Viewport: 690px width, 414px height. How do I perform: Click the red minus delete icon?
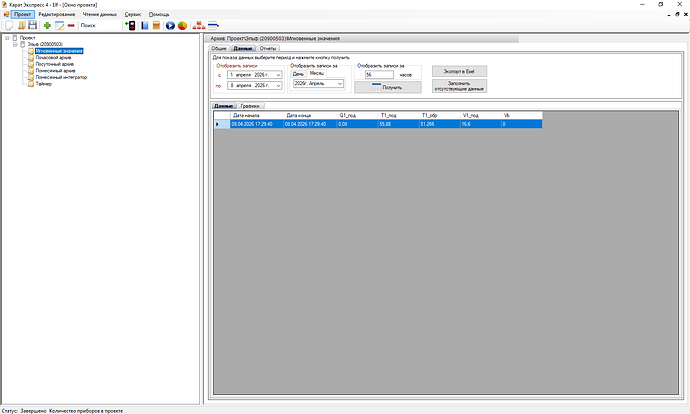point(71,25)
